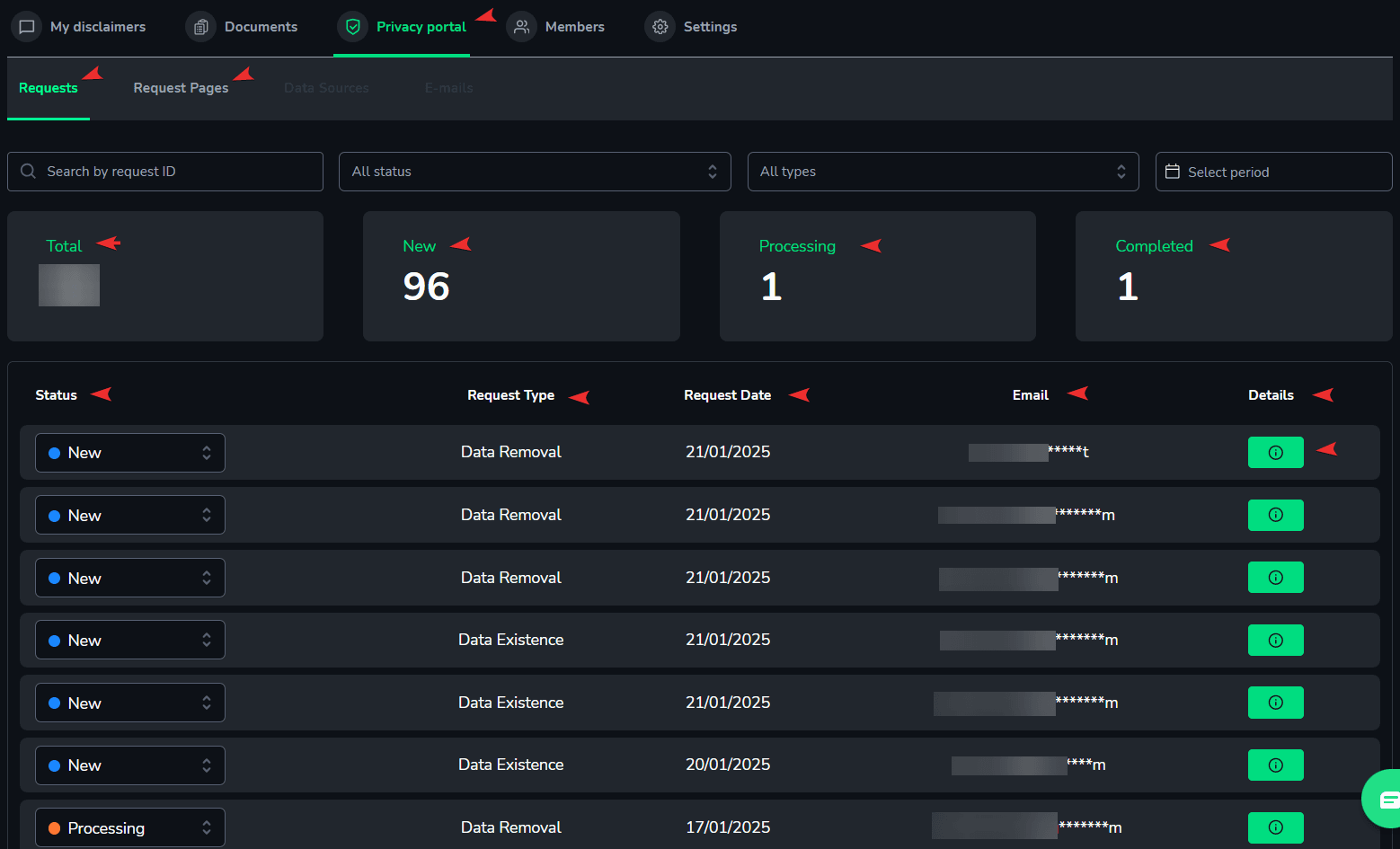Open the All types dropdown
This screenshot has height=849, width=1400.
943,172
